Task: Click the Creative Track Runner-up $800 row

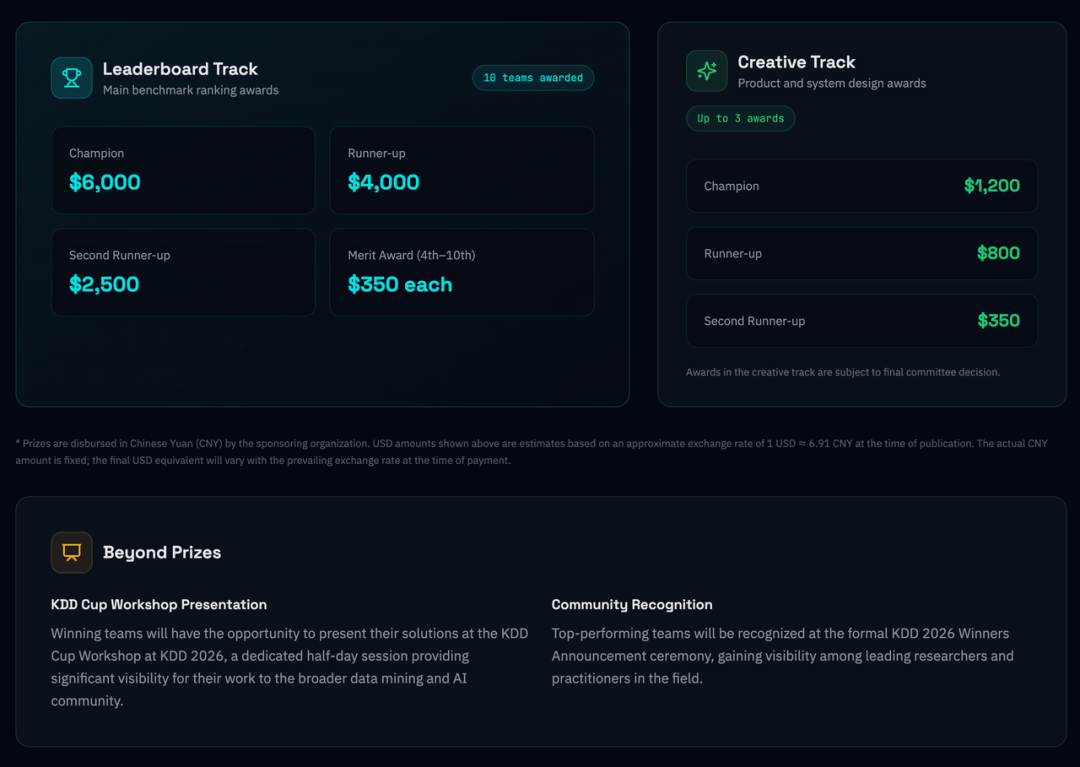Action: [861, 253]
